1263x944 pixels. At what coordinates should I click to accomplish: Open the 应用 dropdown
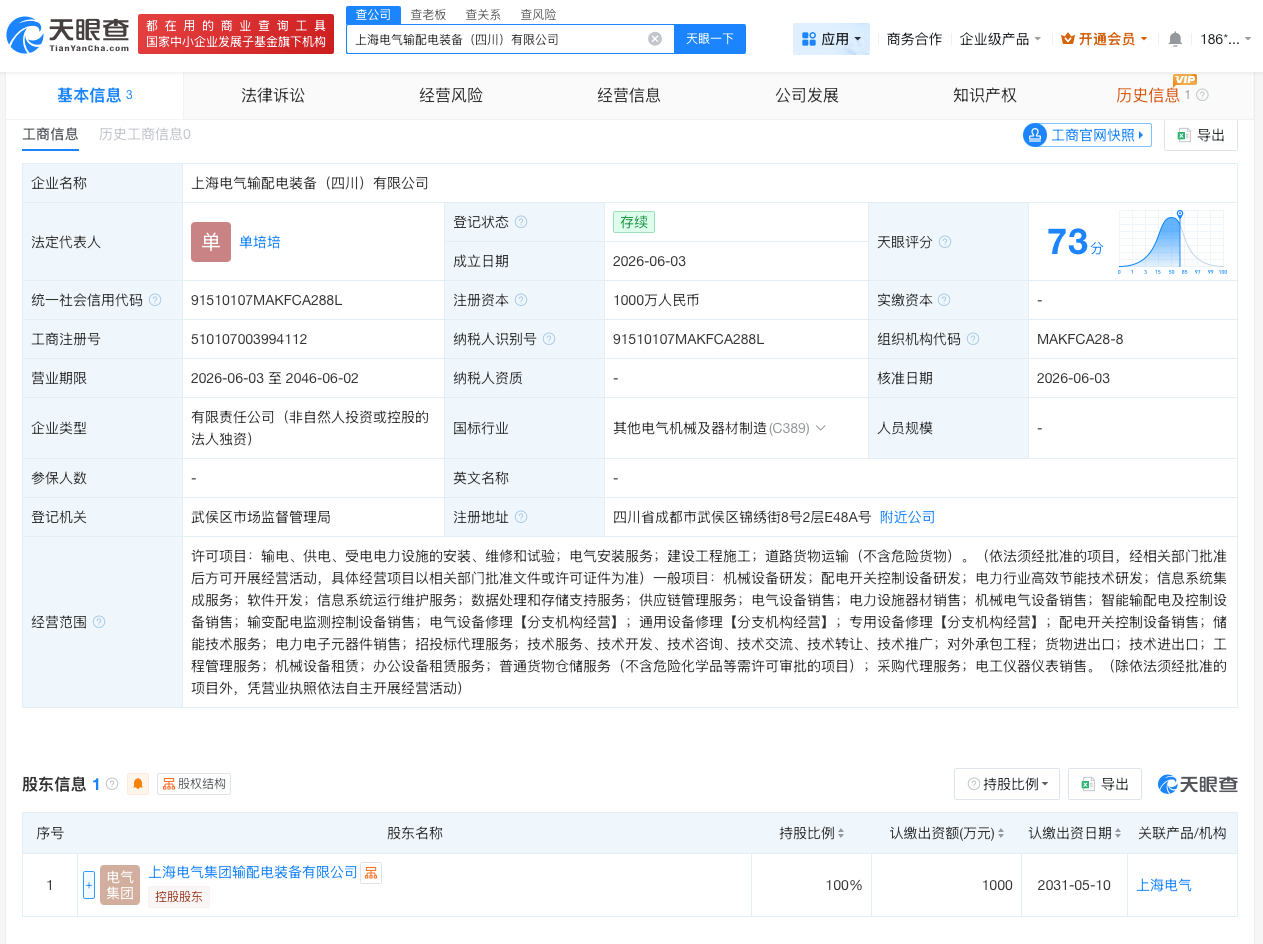pos(831,39)
